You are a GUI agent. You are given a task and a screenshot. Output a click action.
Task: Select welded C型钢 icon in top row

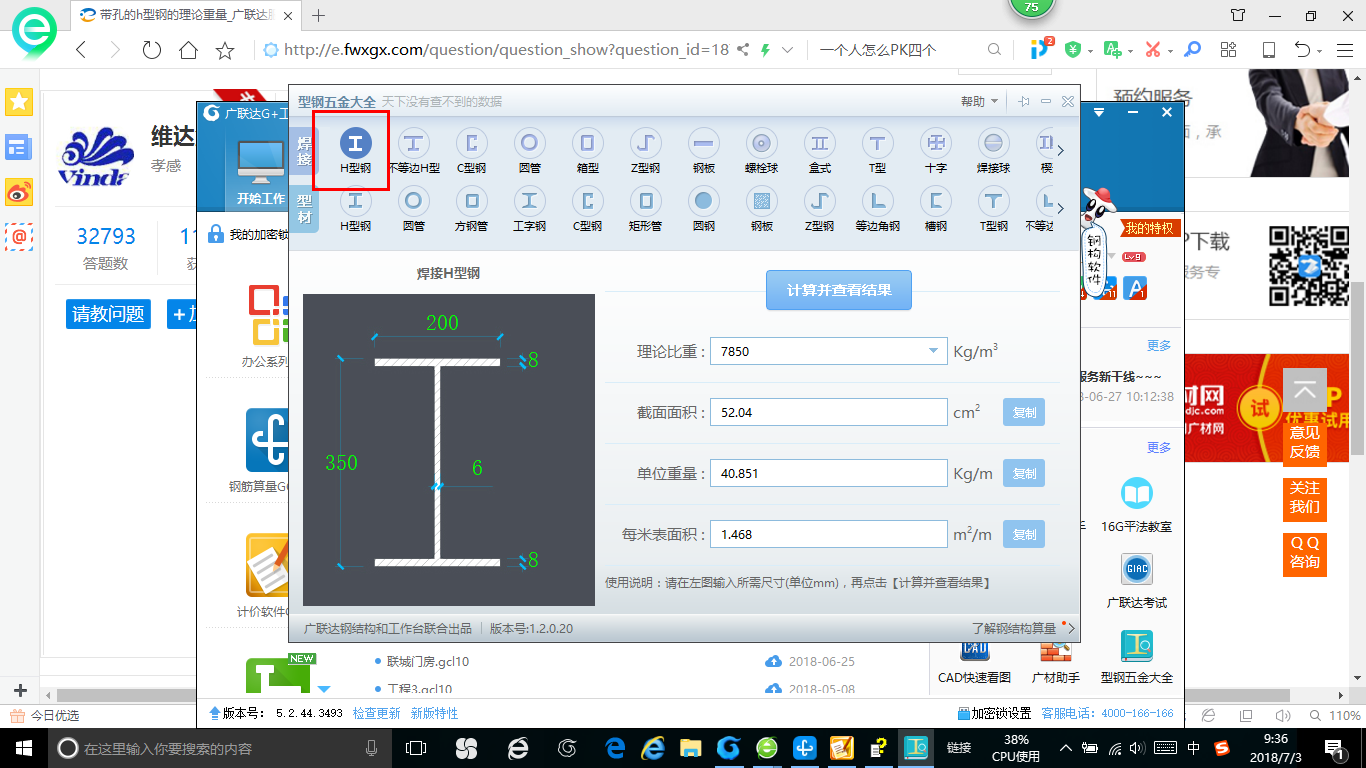click(x=471, y=151)
